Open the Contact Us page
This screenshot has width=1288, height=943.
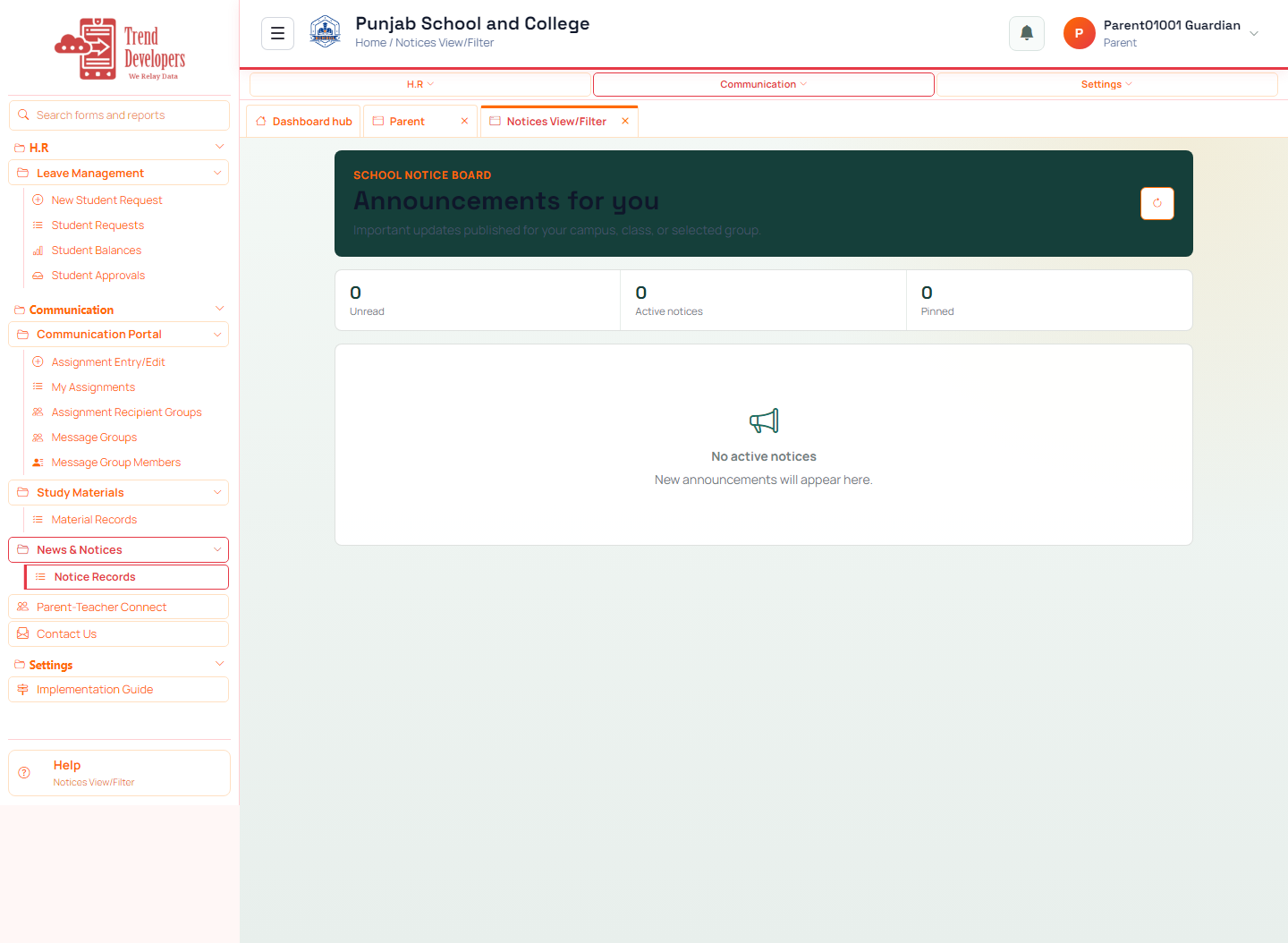pos(119,633)
